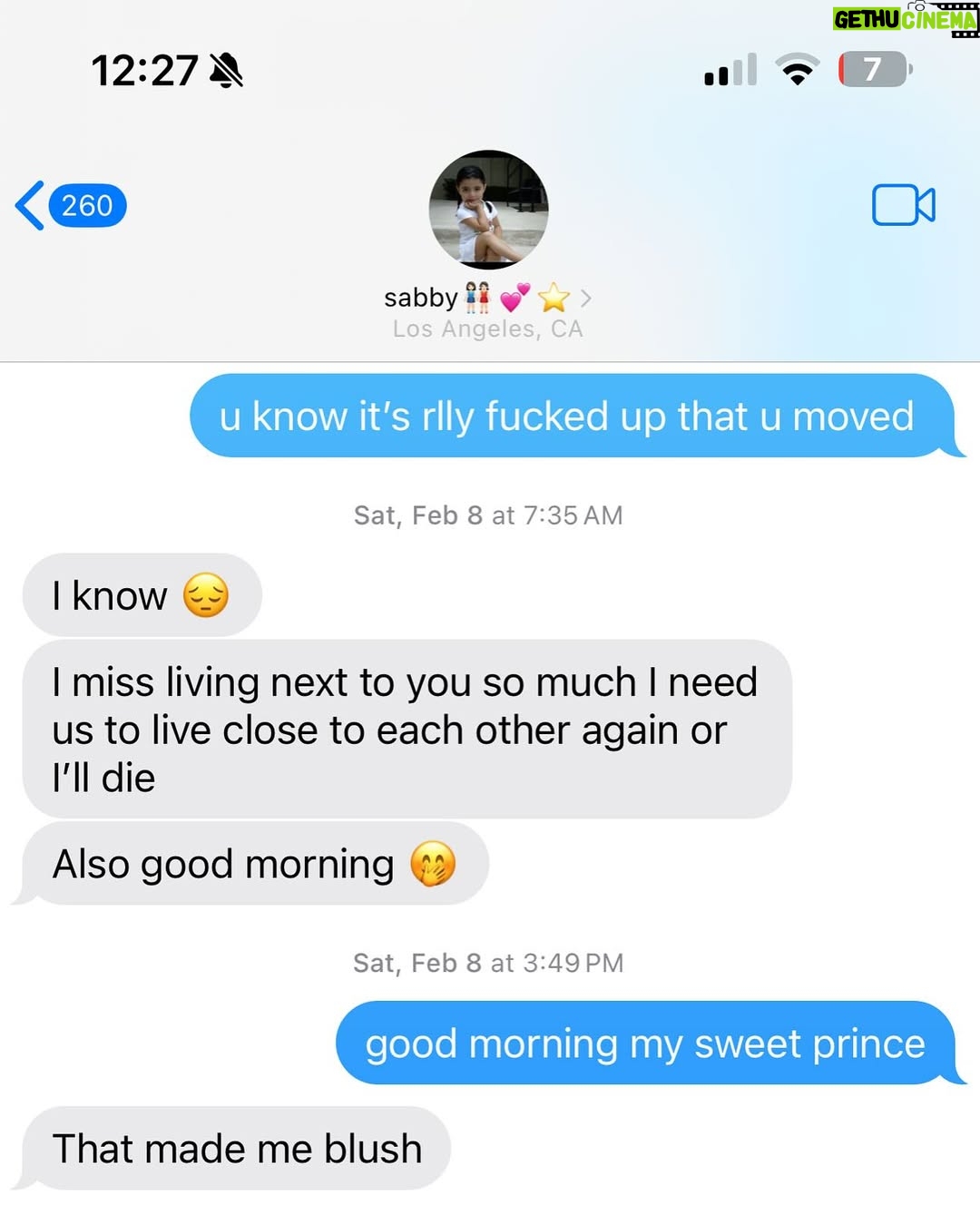Tap the cellular signal bars icon
The image size is (980, 1225).
pos(730,70)
